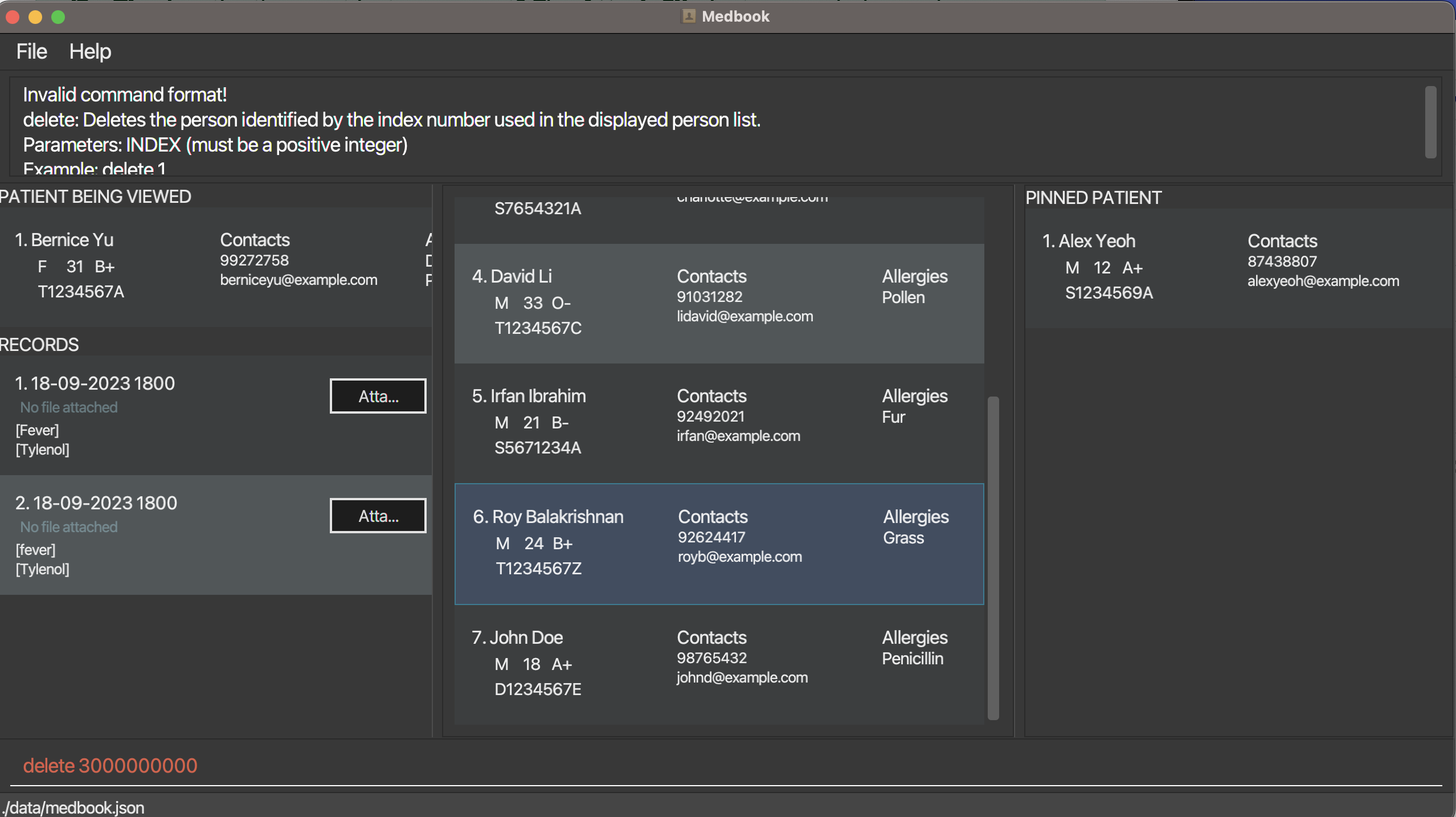Image resolution: width=1456 pixels, height=817 pixels.
Task: Click the green maximize window button
Action: tap(58, 17)
